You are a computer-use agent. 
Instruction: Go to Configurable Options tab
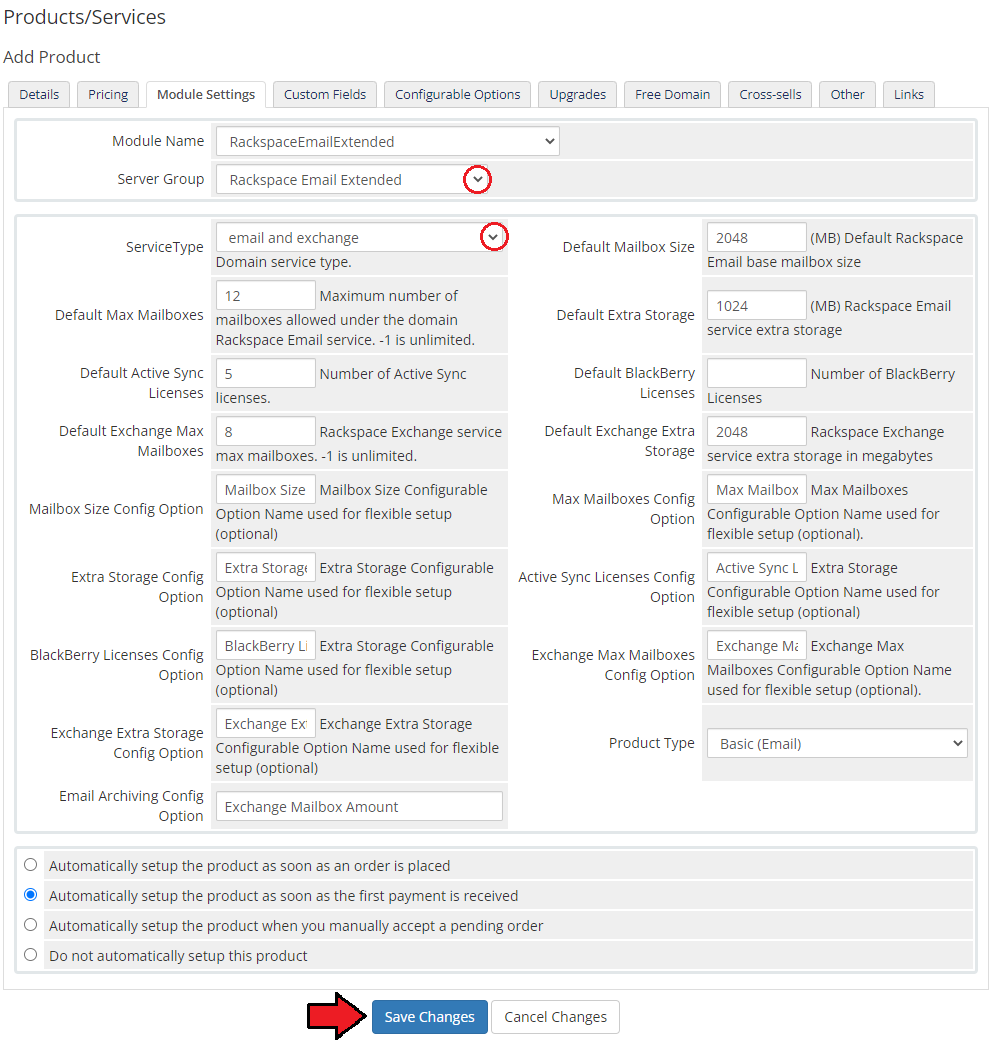(457, 94)
